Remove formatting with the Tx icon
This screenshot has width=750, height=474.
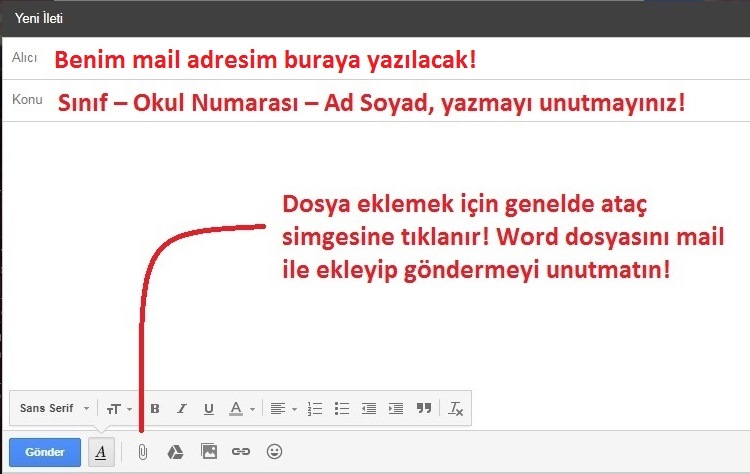tap(455, 409)
